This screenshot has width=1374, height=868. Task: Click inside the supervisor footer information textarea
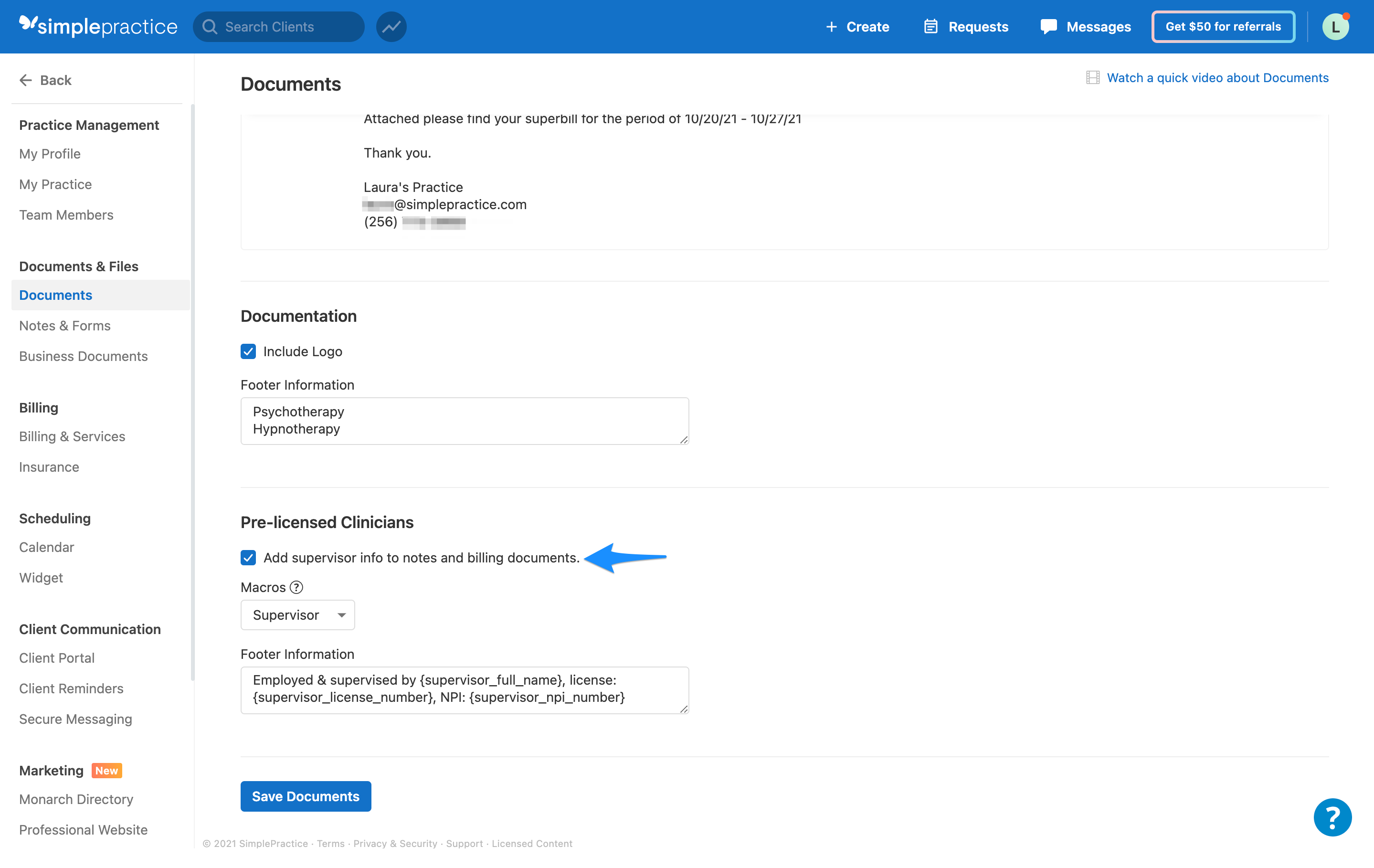click(x=465, y=689)
